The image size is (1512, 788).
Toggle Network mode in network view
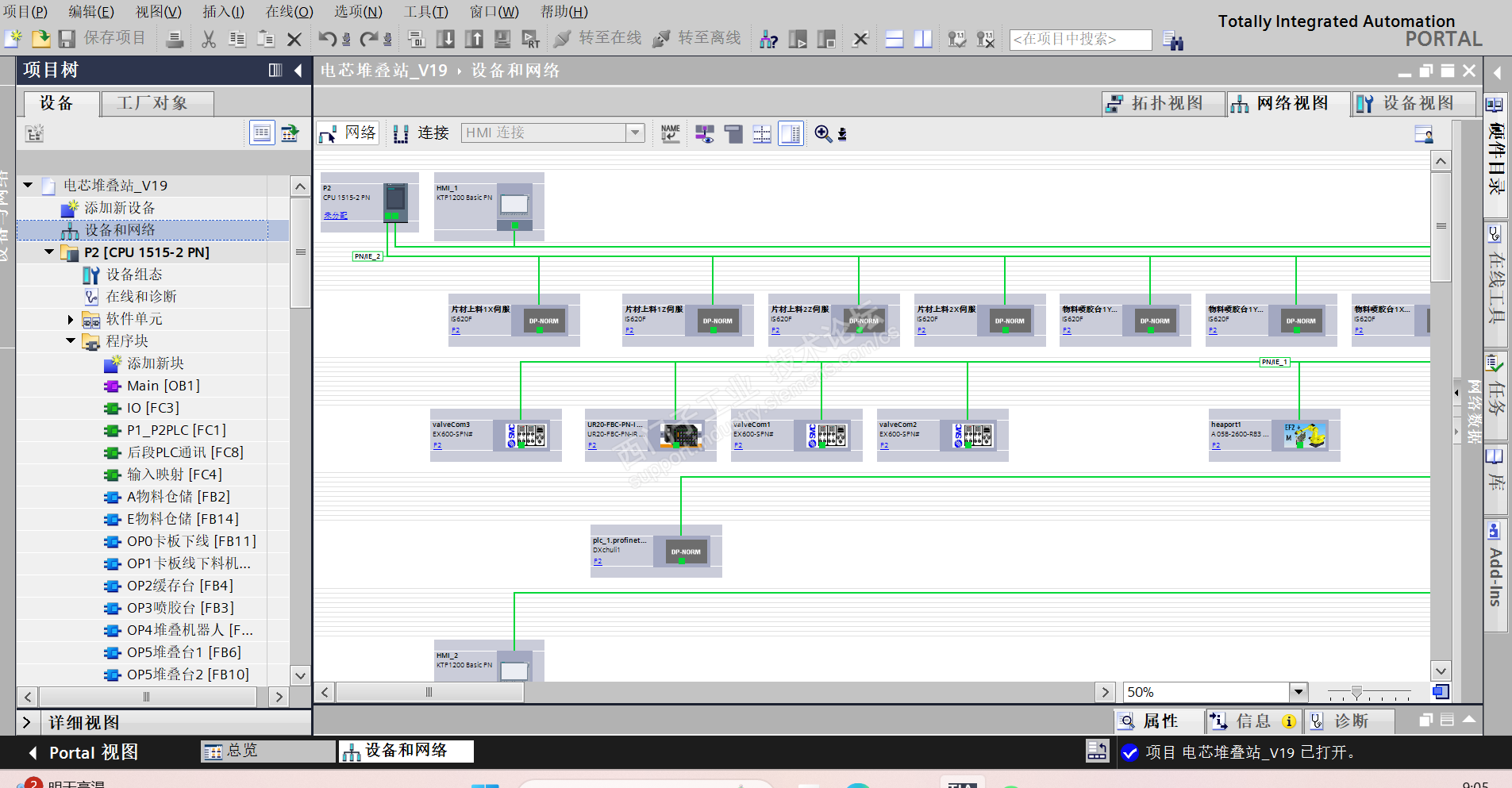348,133
